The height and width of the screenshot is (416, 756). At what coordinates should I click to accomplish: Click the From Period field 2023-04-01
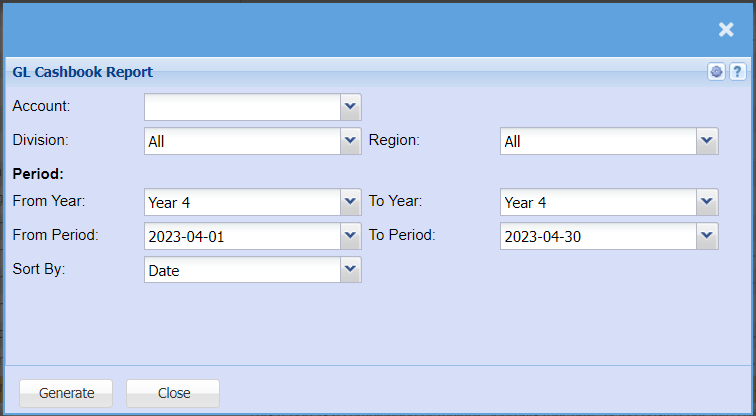click(242, 236)
